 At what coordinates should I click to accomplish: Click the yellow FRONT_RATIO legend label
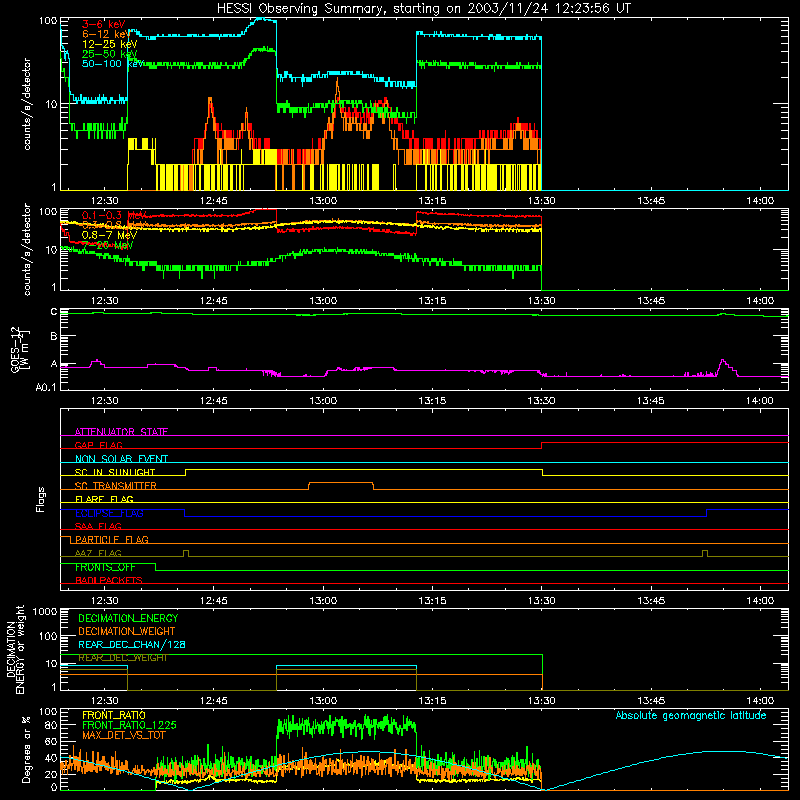coord(114,715)
